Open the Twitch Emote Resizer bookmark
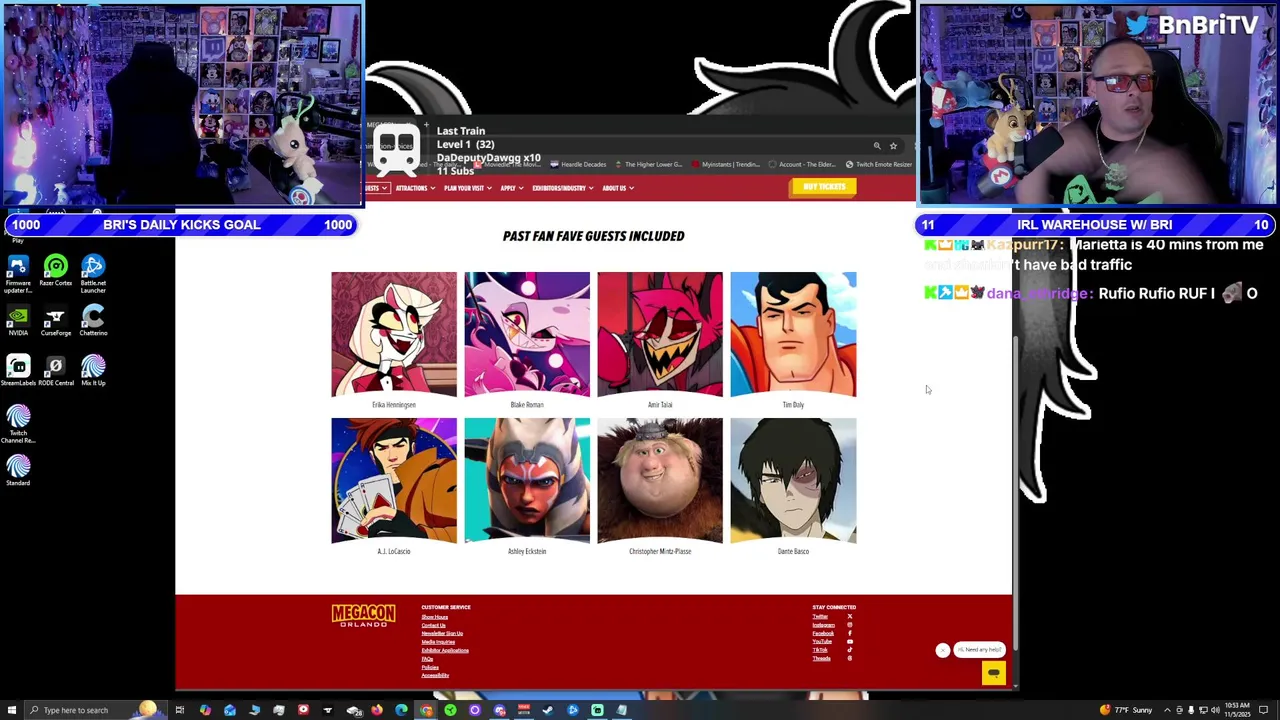Screen dimensions: 1280x720 [x=879, y=164]
